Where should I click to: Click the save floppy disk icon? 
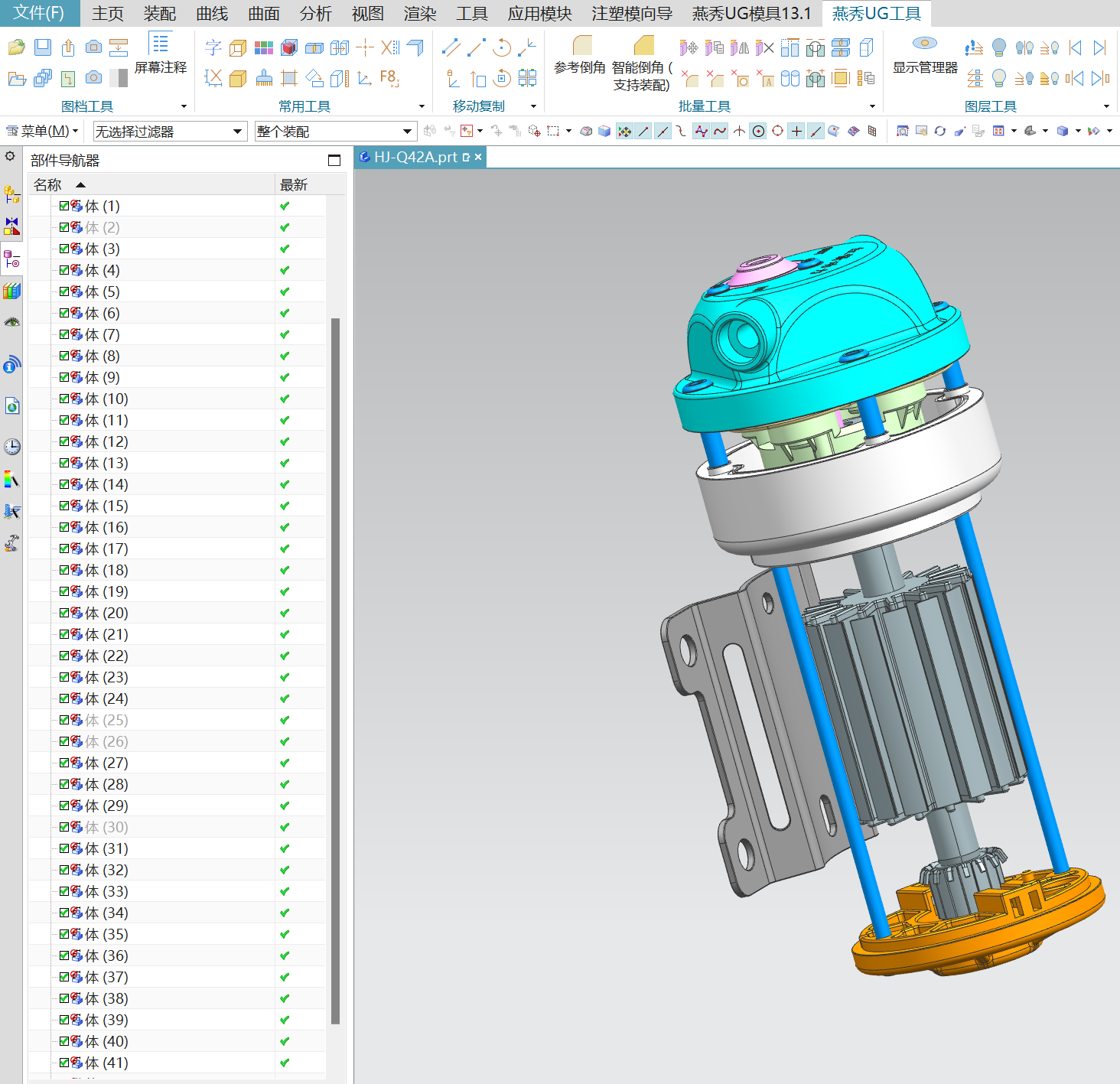[x=43, y=47]
